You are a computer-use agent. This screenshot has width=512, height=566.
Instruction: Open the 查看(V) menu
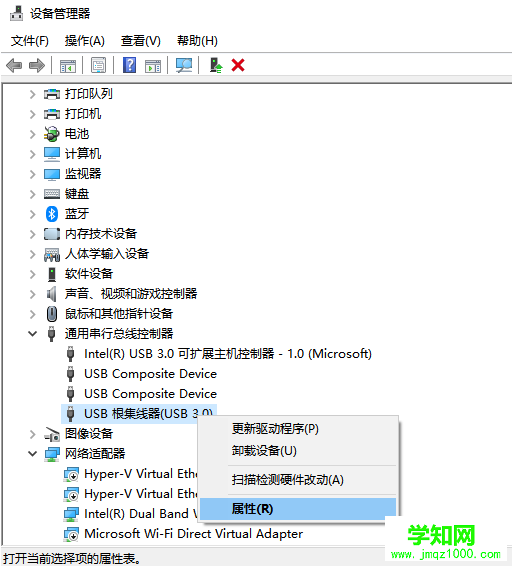coord(140,41)
